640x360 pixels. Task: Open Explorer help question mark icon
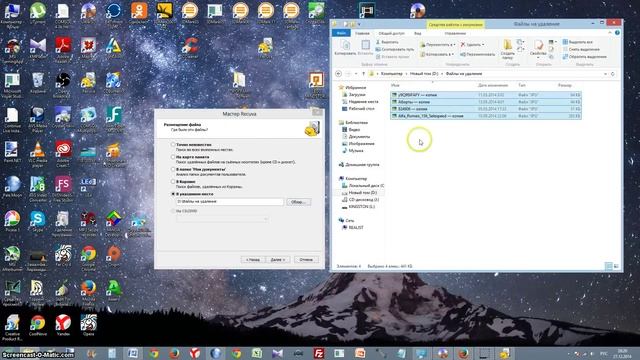(617, 33)
